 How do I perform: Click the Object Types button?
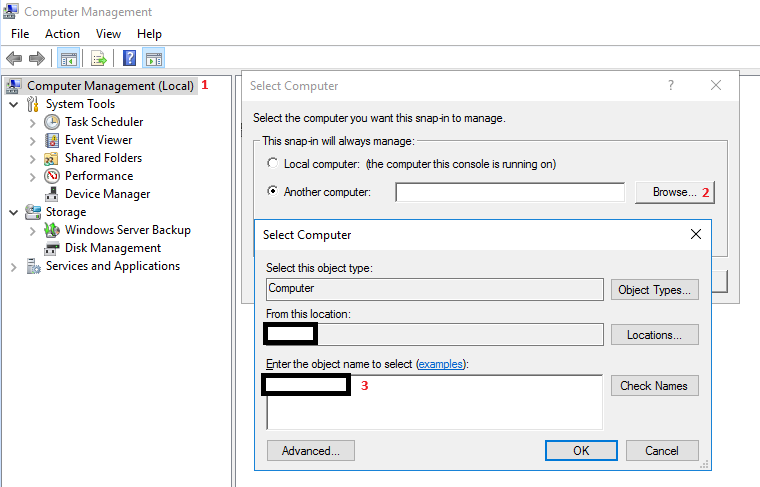654,290
